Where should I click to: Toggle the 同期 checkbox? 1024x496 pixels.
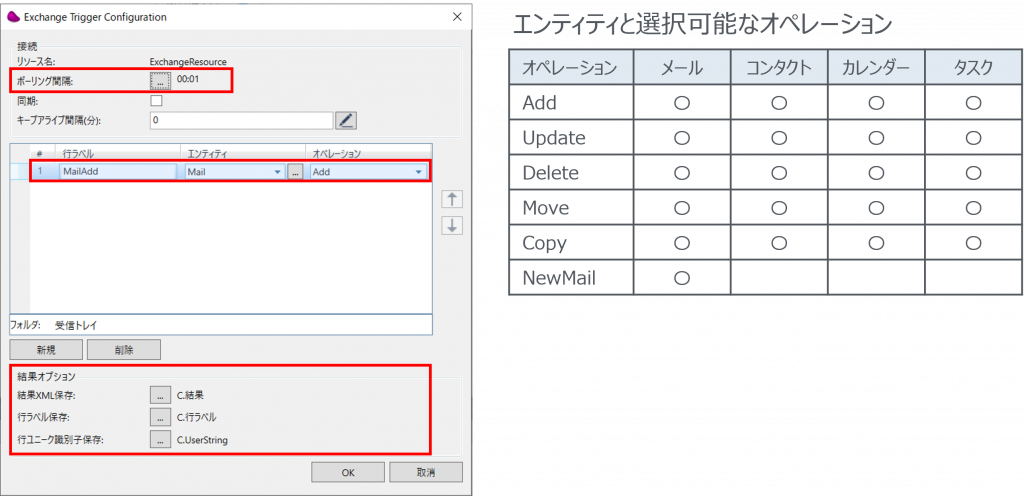pos(156,101)
